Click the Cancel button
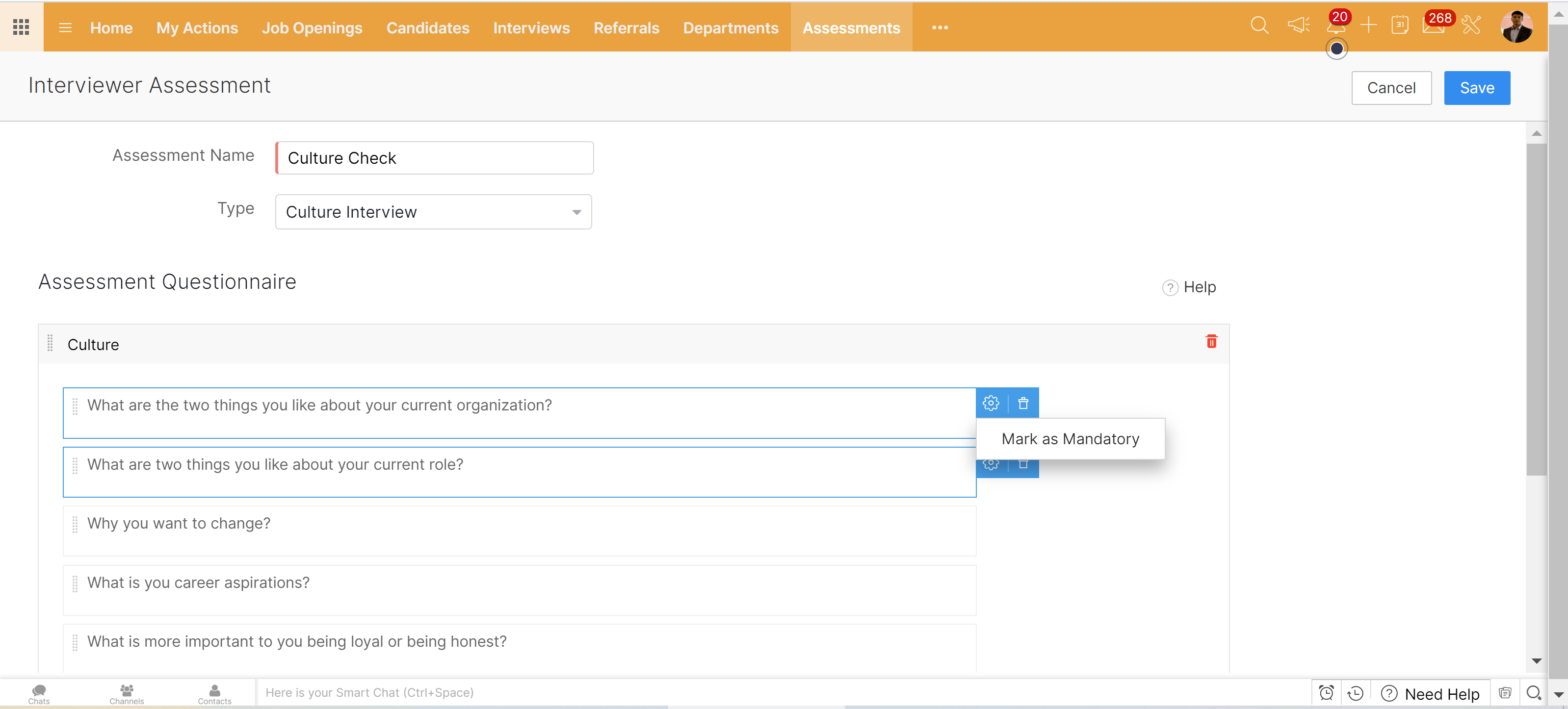Viewport: 1568px width, 709px height. 1391,88
